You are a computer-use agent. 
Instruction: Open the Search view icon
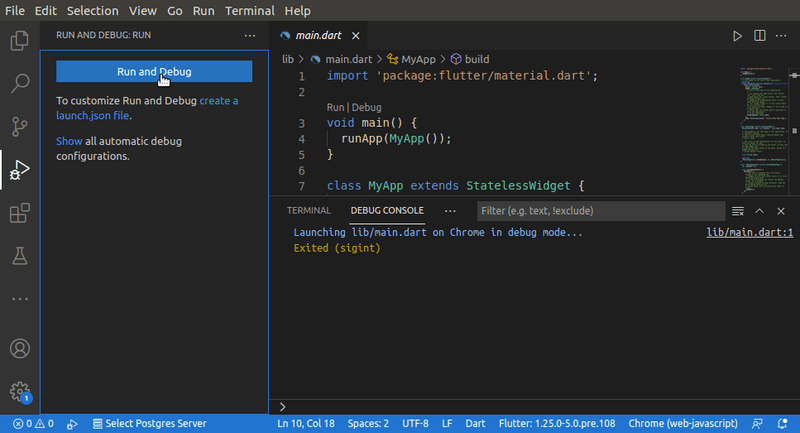pyautogui.click(x=19, y=83)
